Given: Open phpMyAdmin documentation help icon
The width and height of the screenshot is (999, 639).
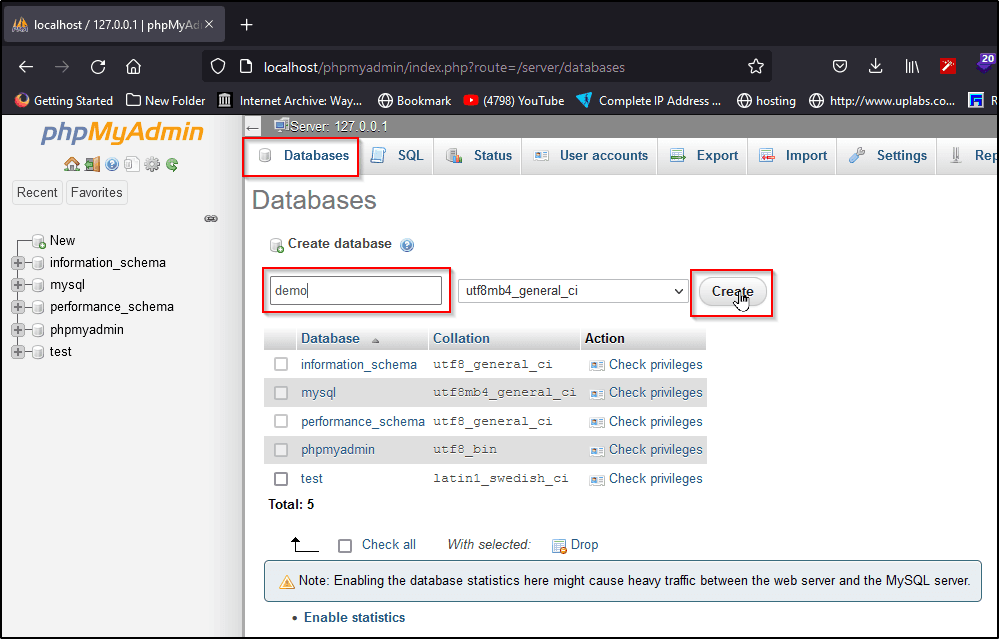Looking at the screenshot, I should click(112, 164).
